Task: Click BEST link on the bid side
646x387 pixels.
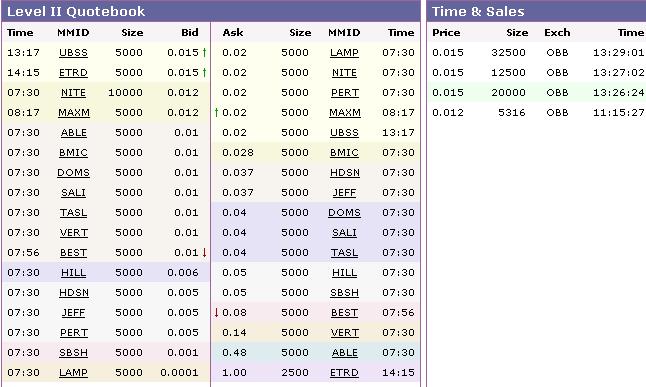Action: tap(73, 253)
